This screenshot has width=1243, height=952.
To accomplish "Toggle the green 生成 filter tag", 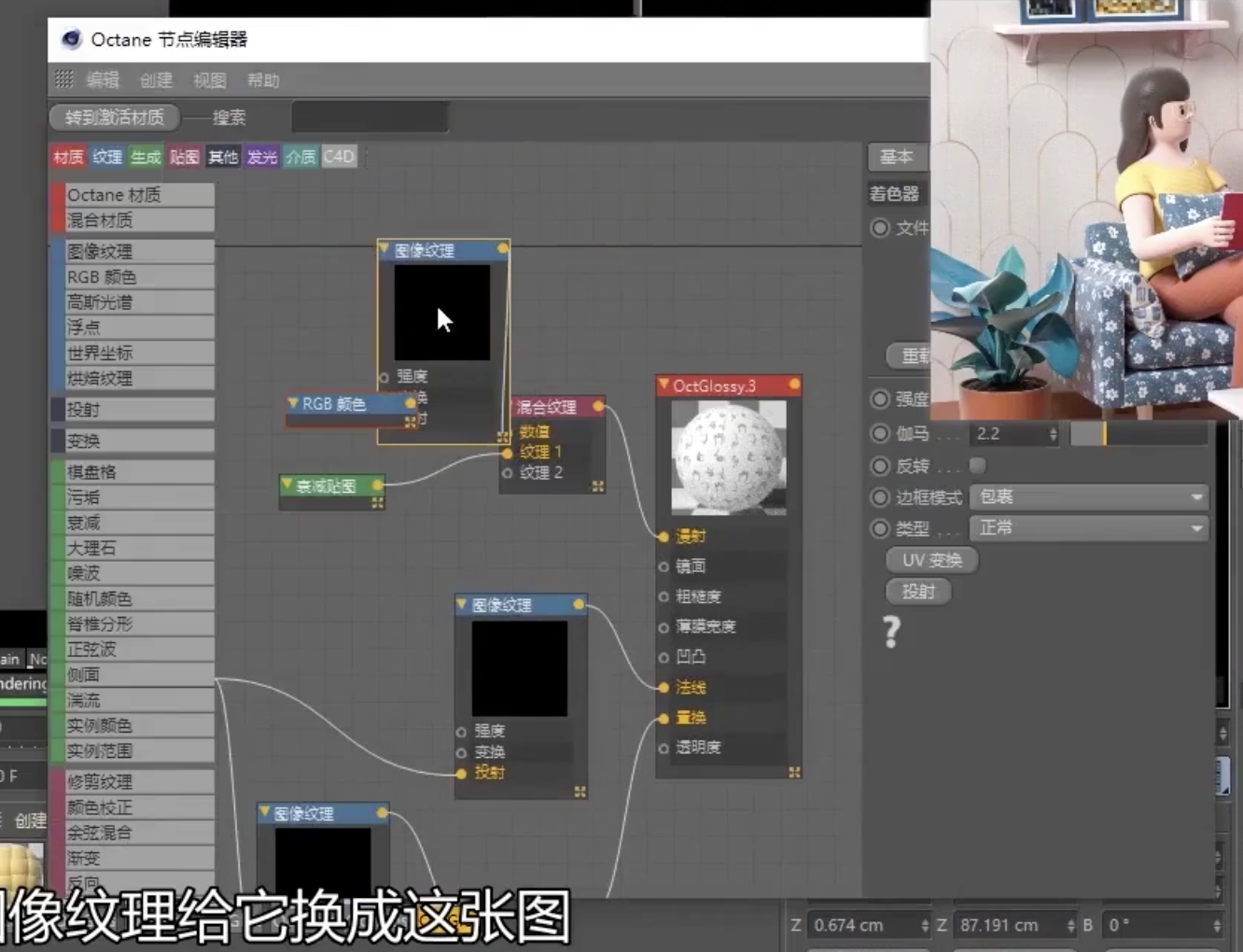I will coord(145,157).
